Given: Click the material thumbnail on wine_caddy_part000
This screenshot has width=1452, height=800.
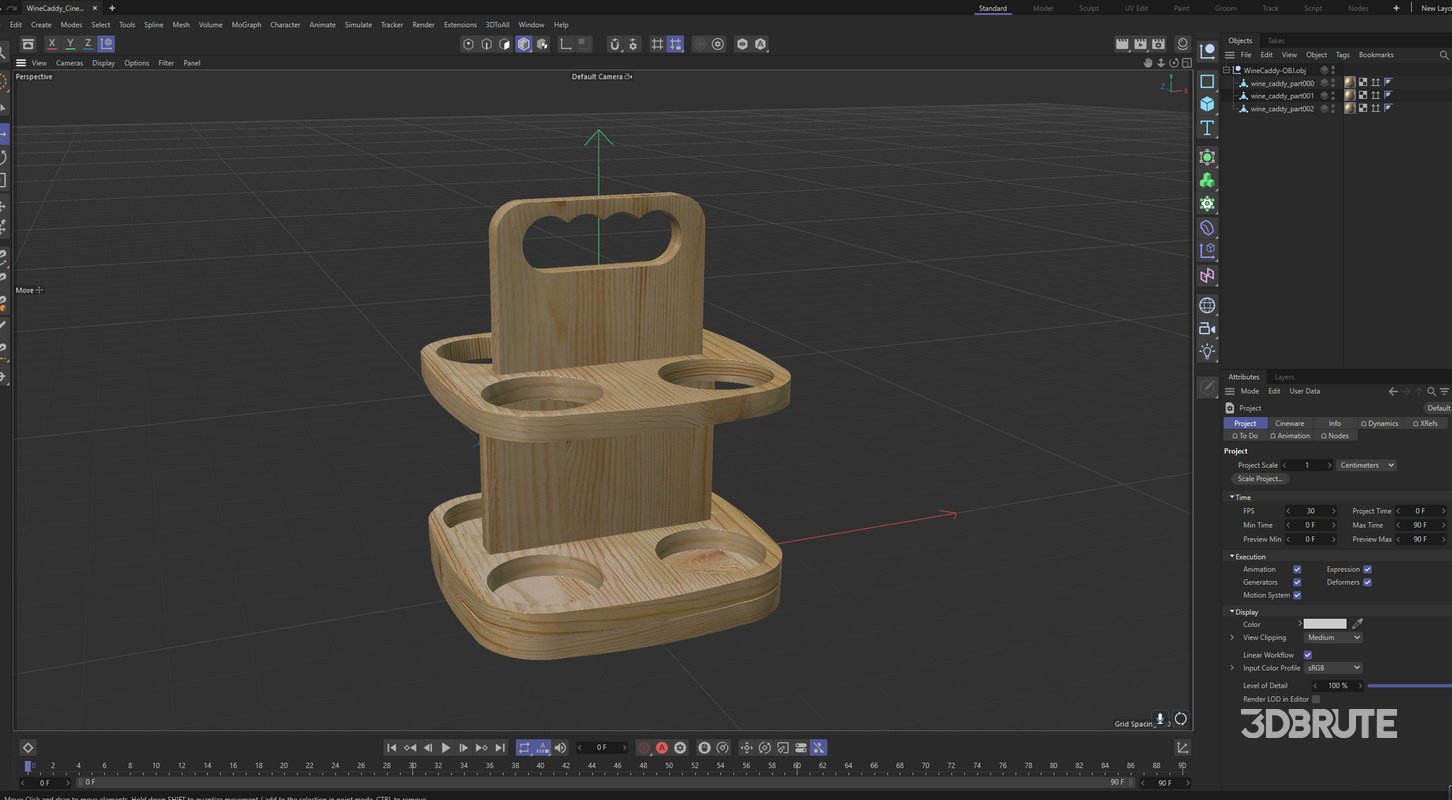Looking at the screenshot, I should coord(1350,83).
